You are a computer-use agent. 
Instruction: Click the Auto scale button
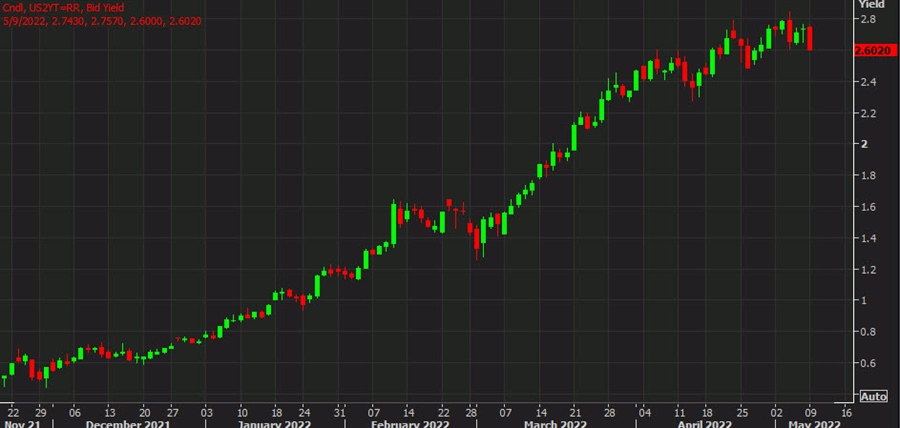(873, 396)
